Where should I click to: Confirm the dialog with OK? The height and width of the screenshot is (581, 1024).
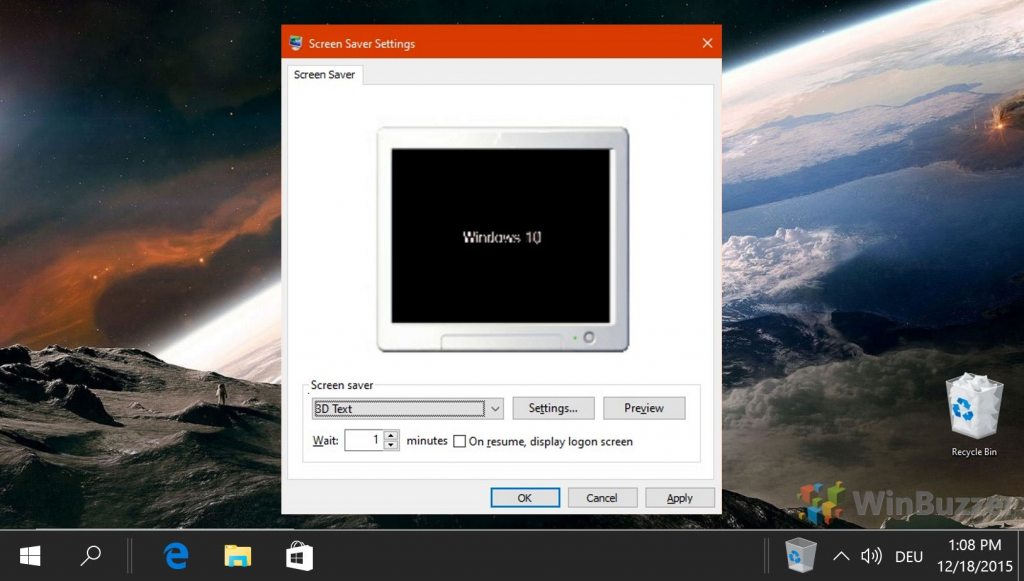pos(525,497)
